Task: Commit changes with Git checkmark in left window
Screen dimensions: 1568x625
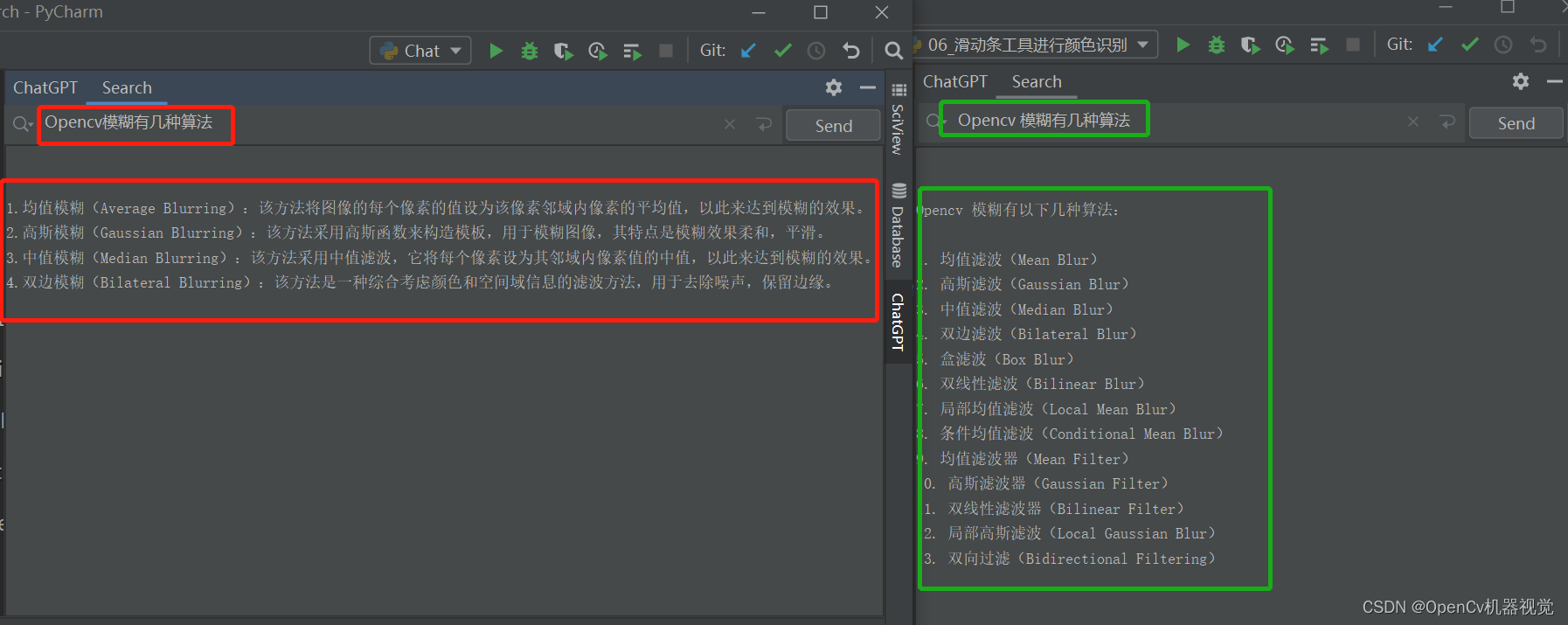Action: 783,51
